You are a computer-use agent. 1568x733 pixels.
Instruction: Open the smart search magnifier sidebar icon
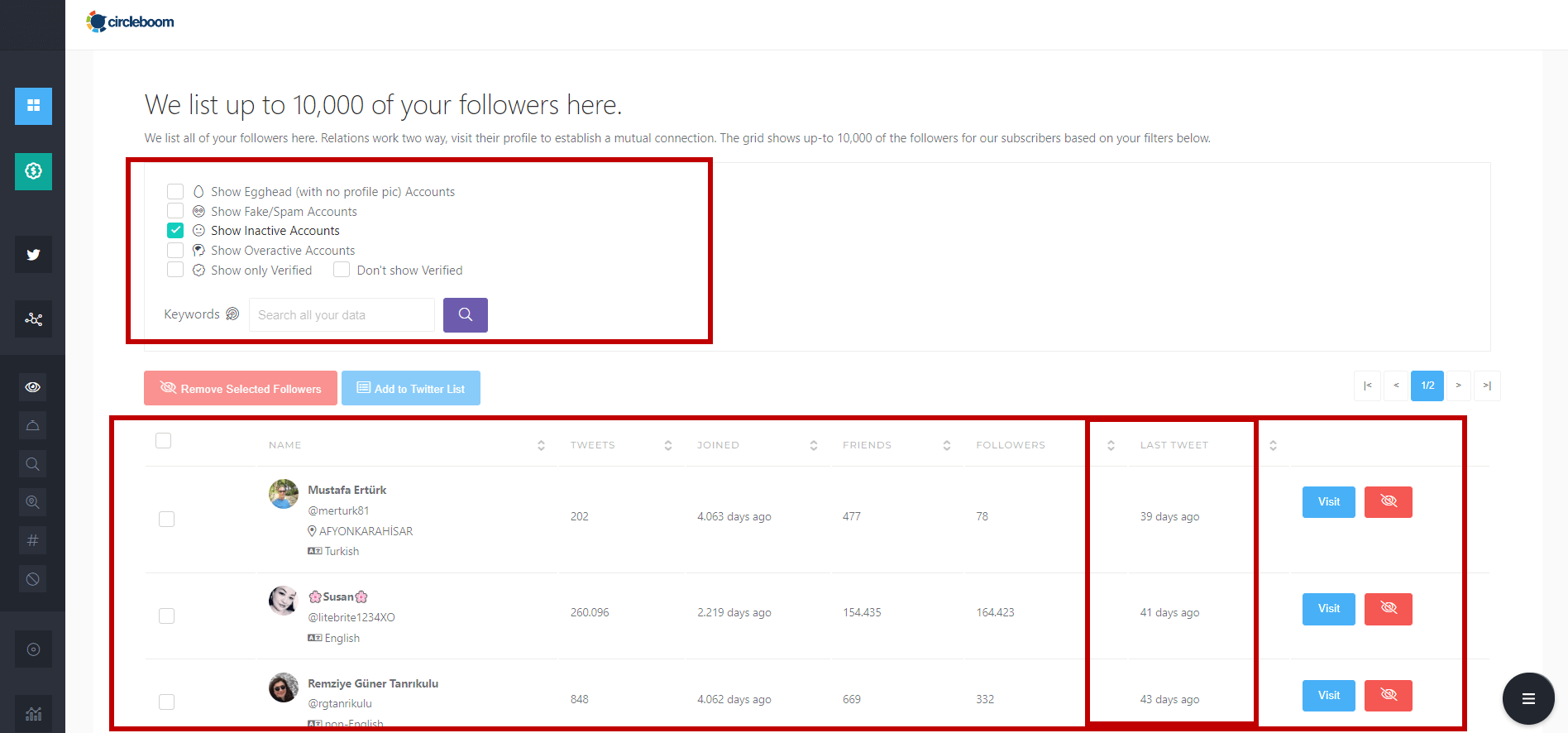[33, 502]
